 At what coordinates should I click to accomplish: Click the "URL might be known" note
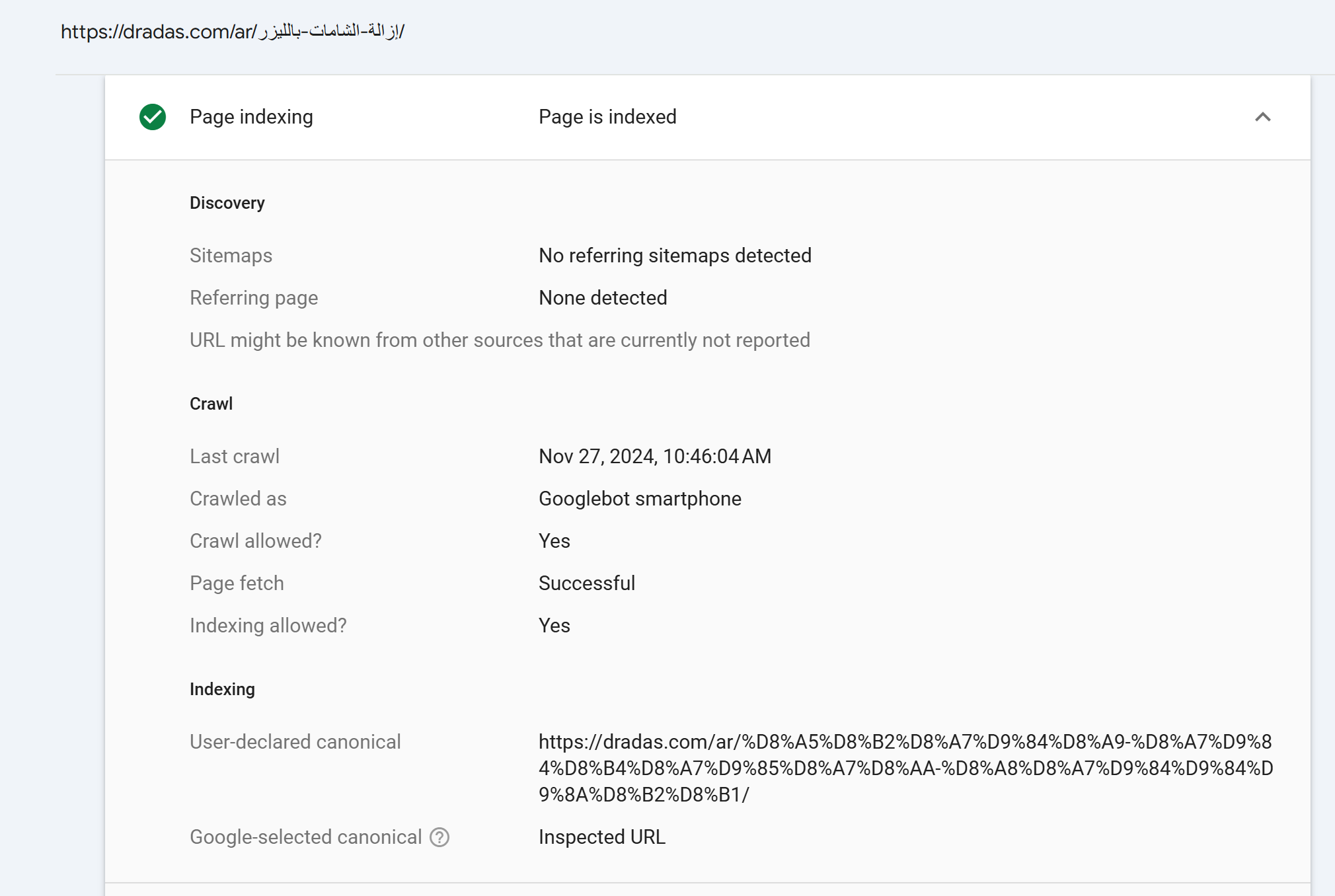click(500, 340)
